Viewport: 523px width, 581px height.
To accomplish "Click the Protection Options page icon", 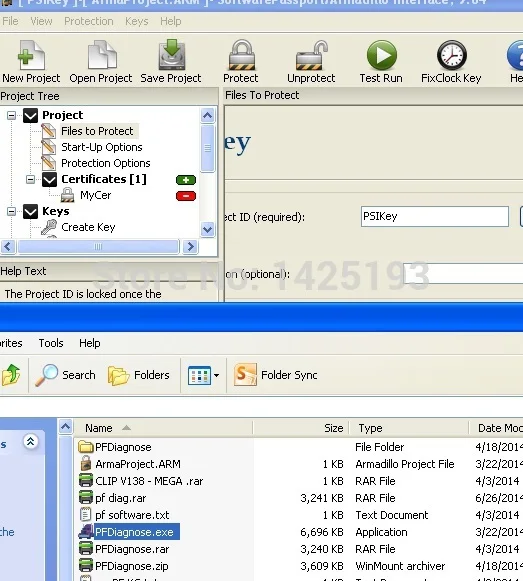I will (49, 163).
